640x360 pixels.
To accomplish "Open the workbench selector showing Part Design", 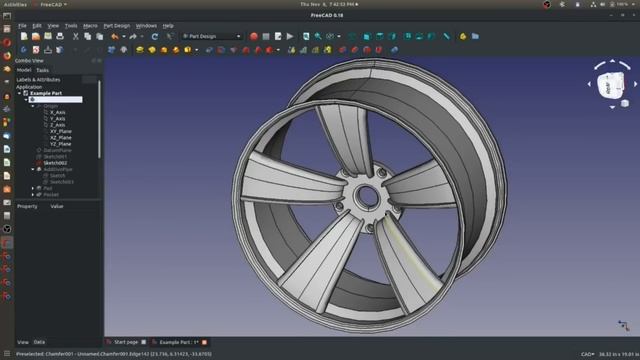I will 212,36.
